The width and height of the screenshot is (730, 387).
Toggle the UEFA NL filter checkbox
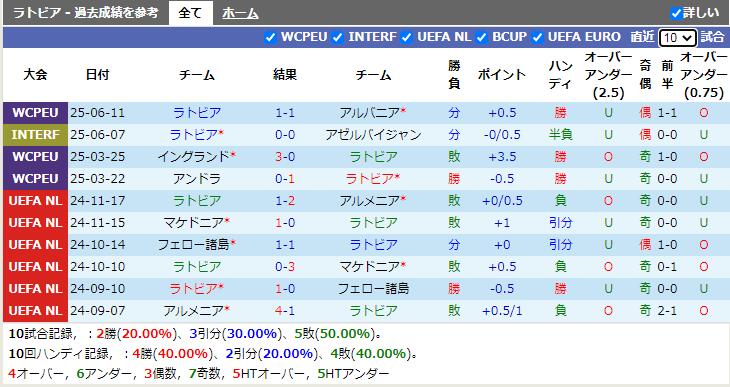point(406,37)
